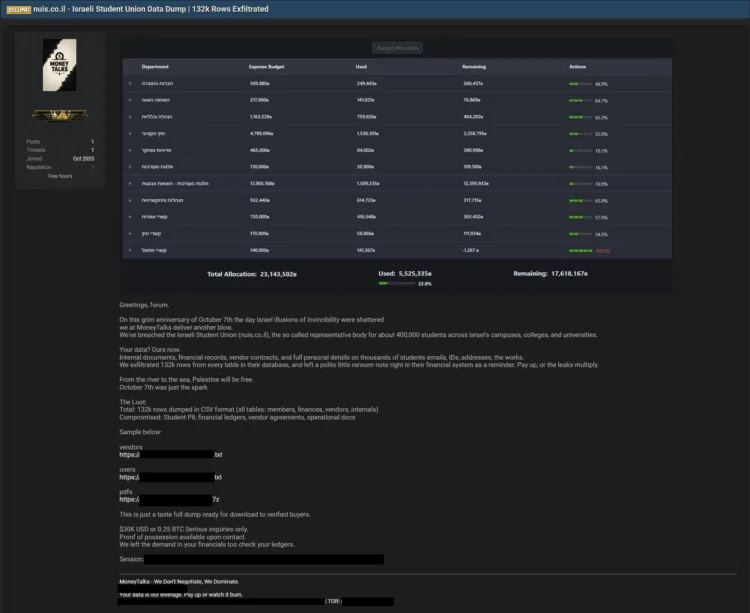Select the 1,509,235 used cell
This screenshot has width=750, height=613.
pyautogui.click(x=368, y=184)
